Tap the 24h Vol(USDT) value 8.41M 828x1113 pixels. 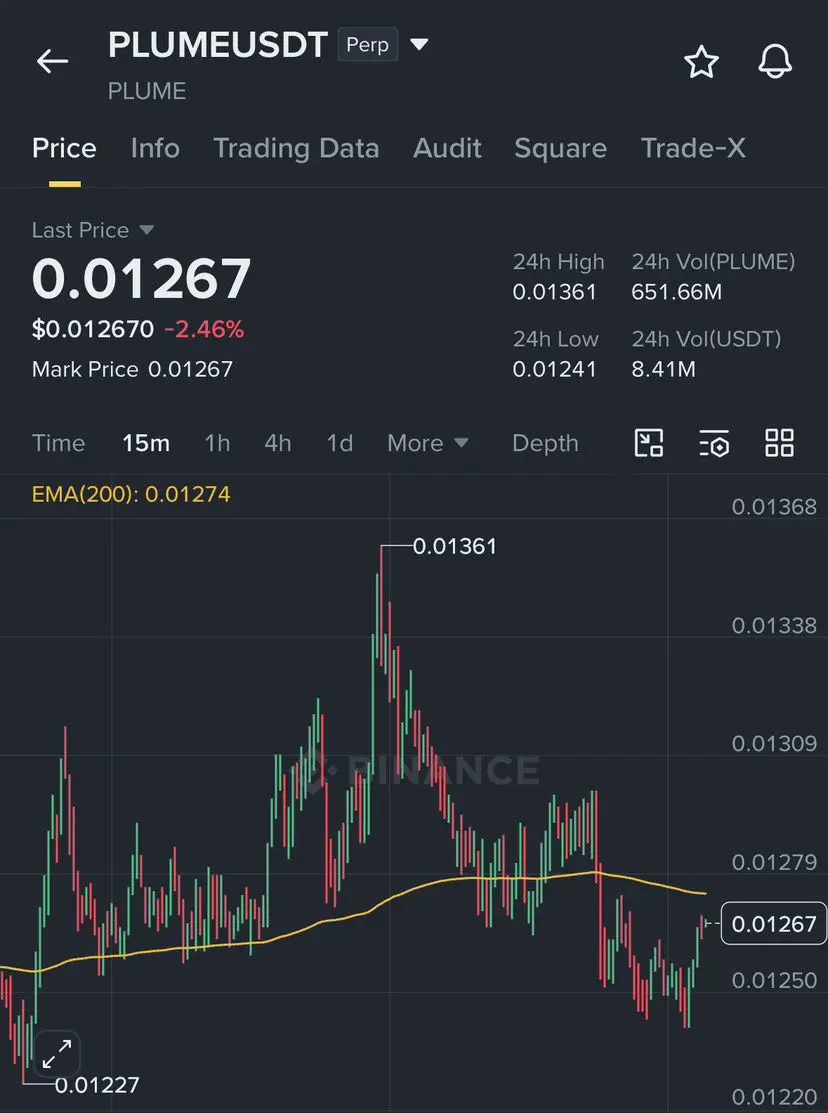663,369
